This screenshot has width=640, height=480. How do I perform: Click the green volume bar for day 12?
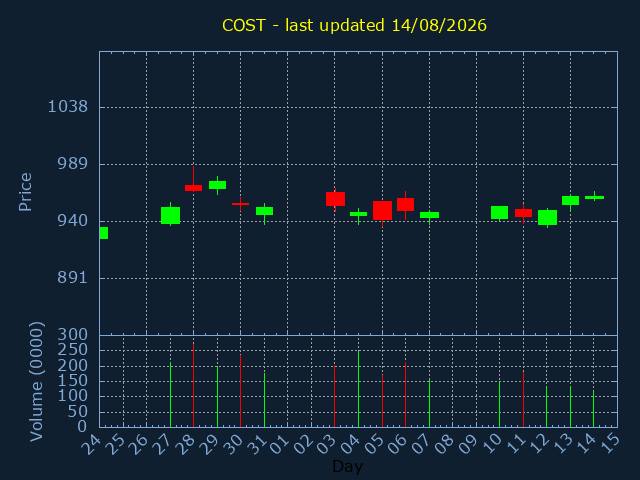[547, 407]
